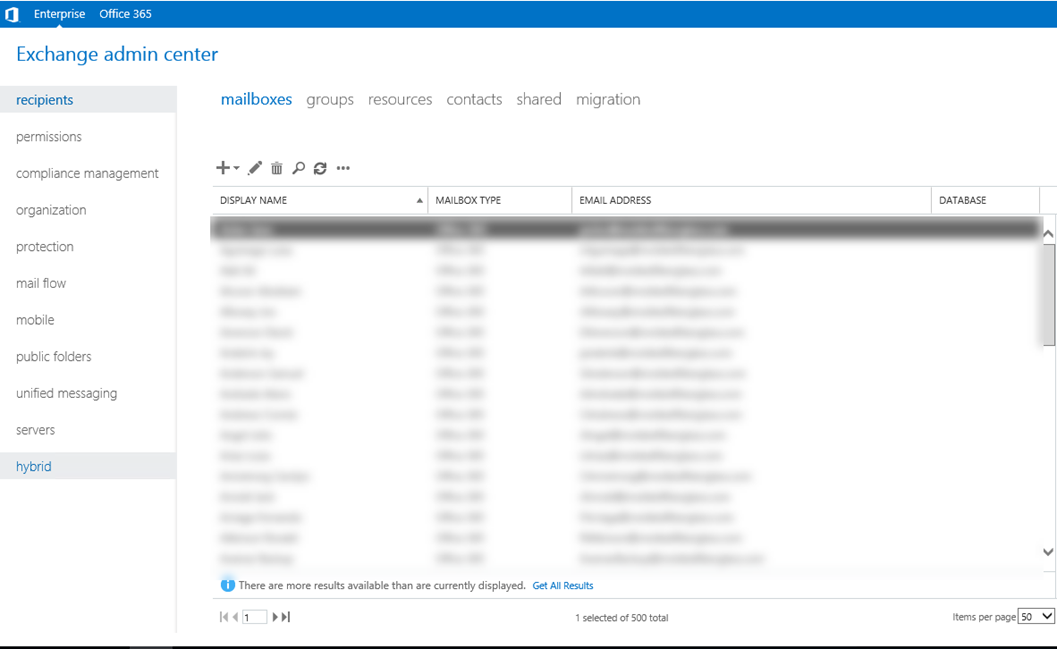The height and width of the screenshot is (649, 1057).
Task: Open the resources tab
Action: 400,99
